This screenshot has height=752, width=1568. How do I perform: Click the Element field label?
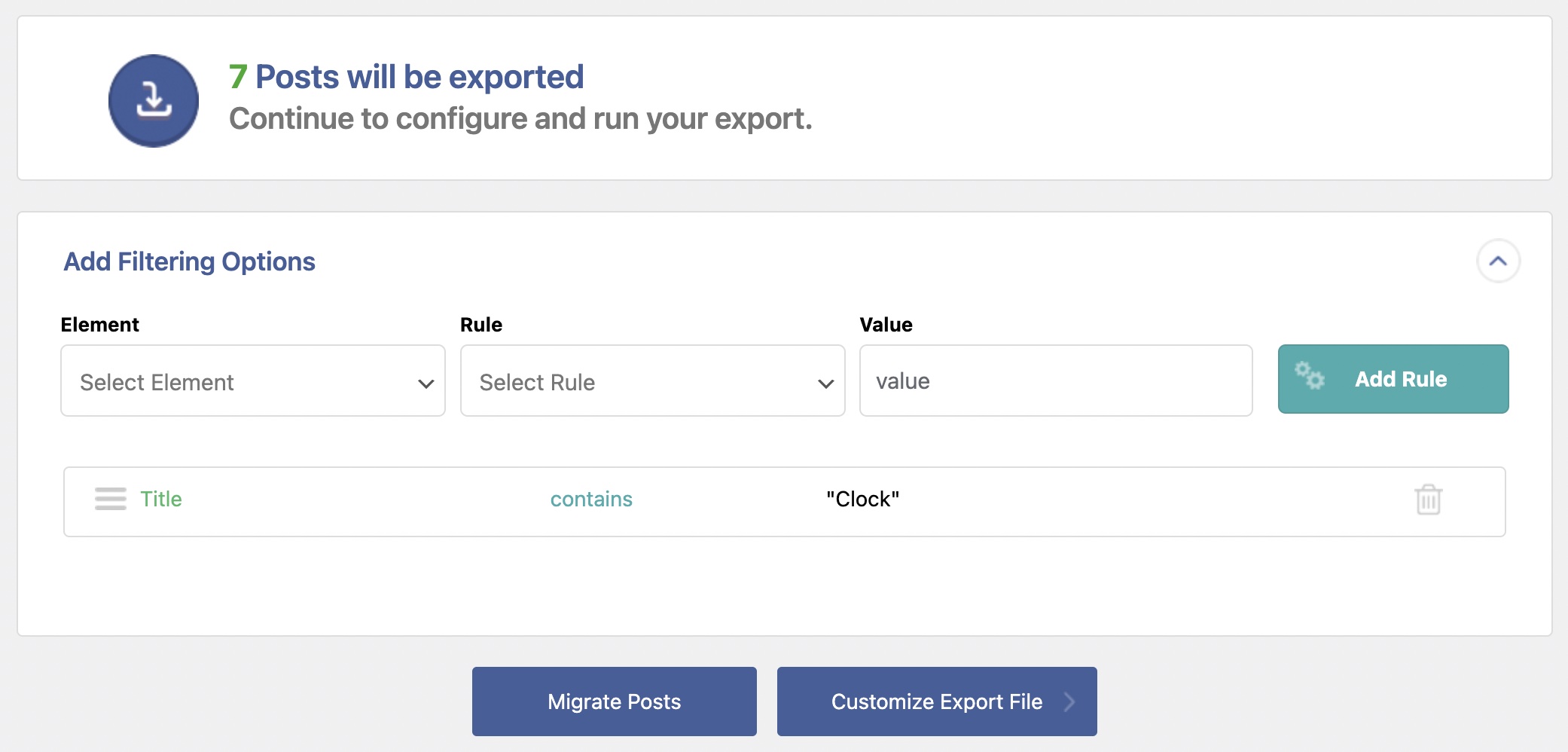pyautogui.click(x=99, y=325)
